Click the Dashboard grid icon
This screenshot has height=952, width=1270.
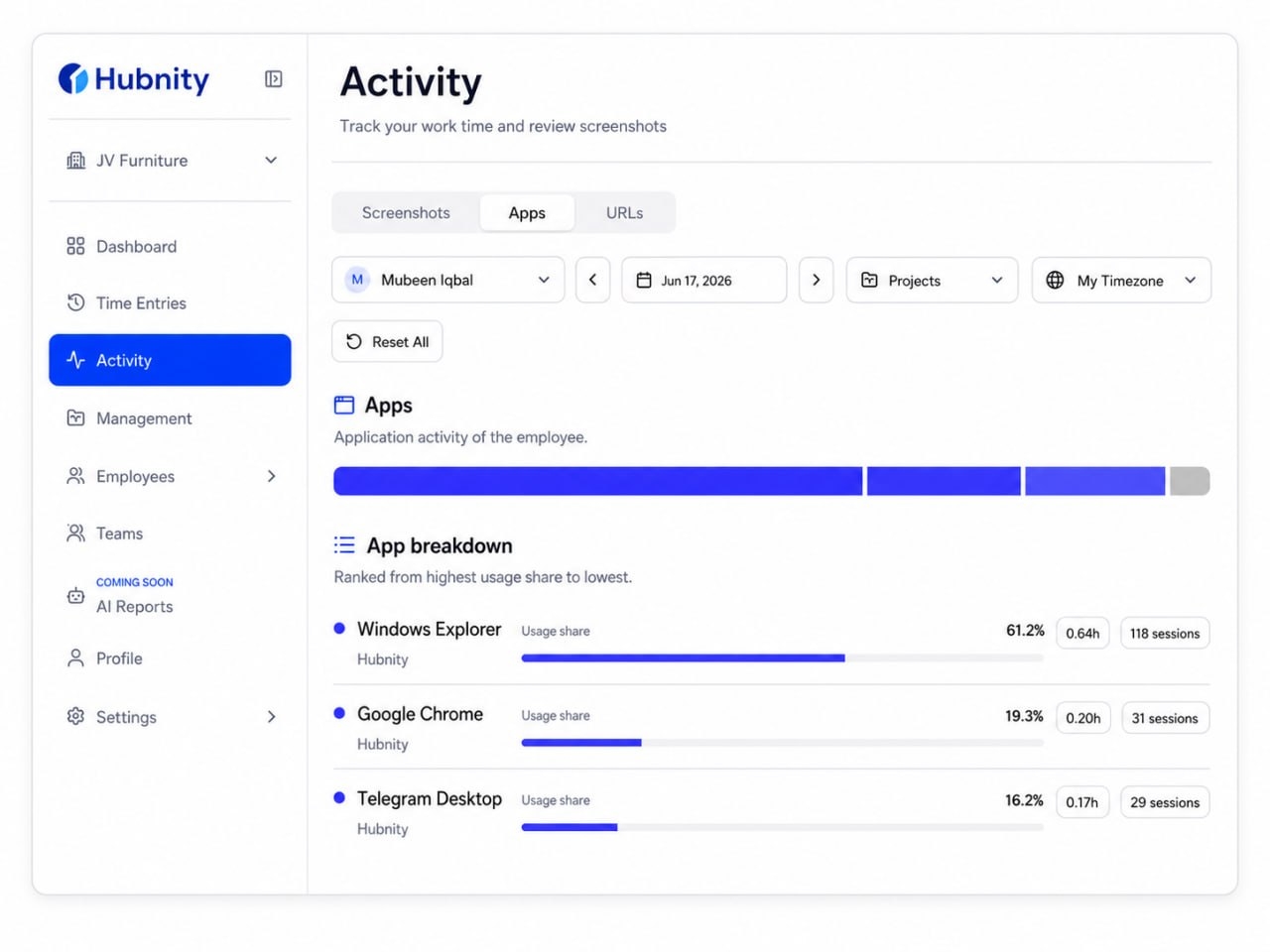point(75,246)
